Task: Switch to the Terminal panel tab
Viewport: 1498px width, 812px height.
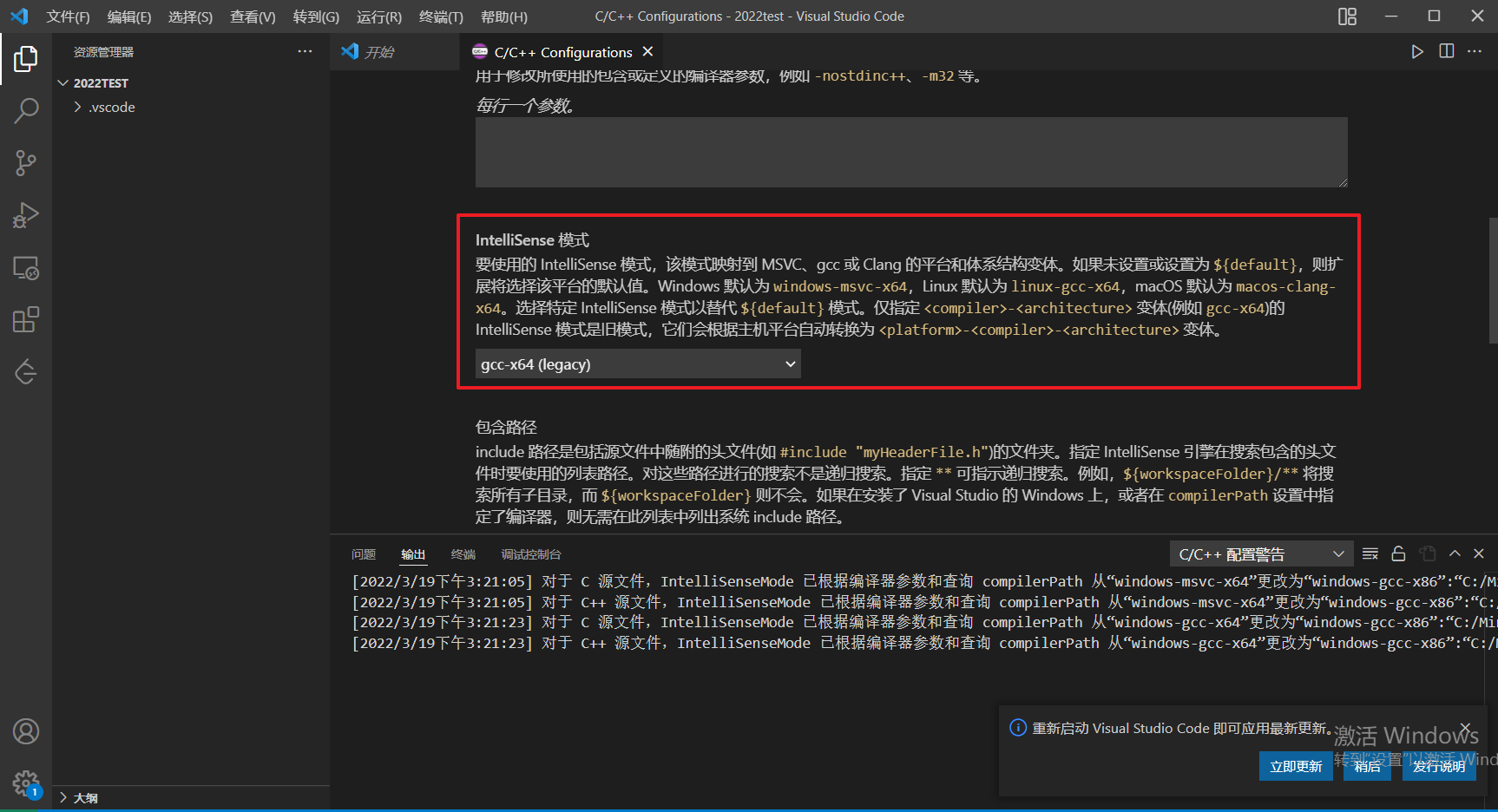Action: (463, 554)
